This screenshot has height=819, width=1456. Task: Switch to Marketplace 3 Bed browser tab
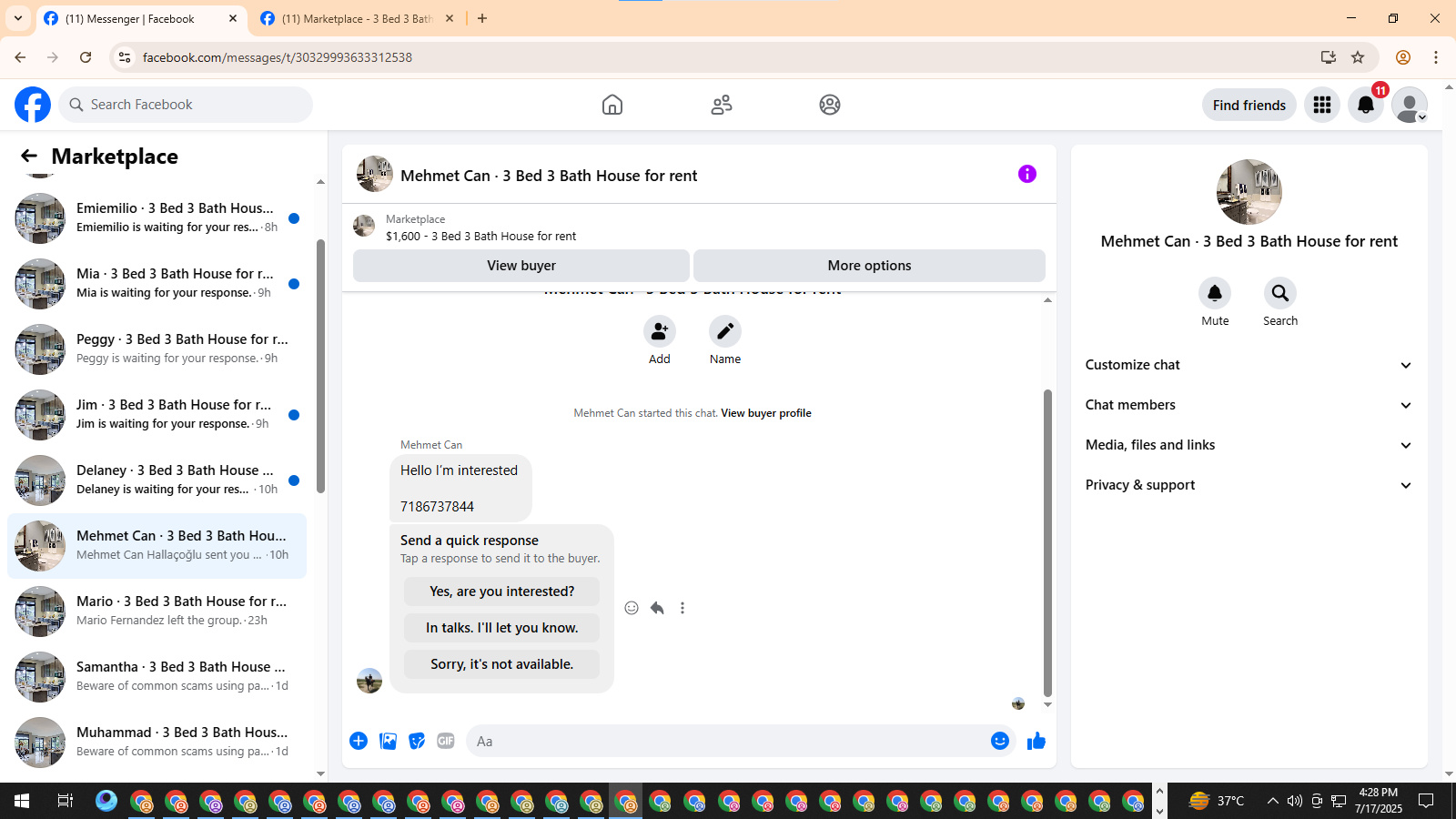[x=357, y=18]
